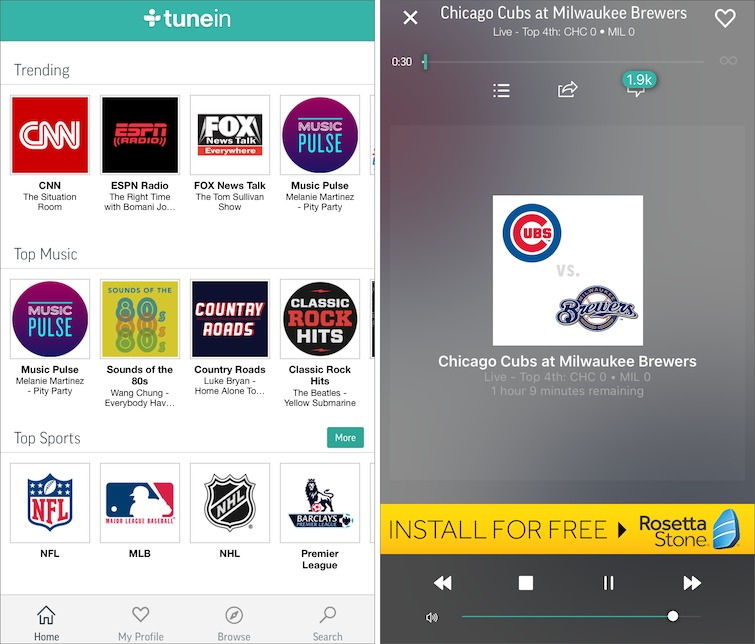Stop the live playback
Image resolution: width=755 pixels, height=644 pixels.
(526, 583)
